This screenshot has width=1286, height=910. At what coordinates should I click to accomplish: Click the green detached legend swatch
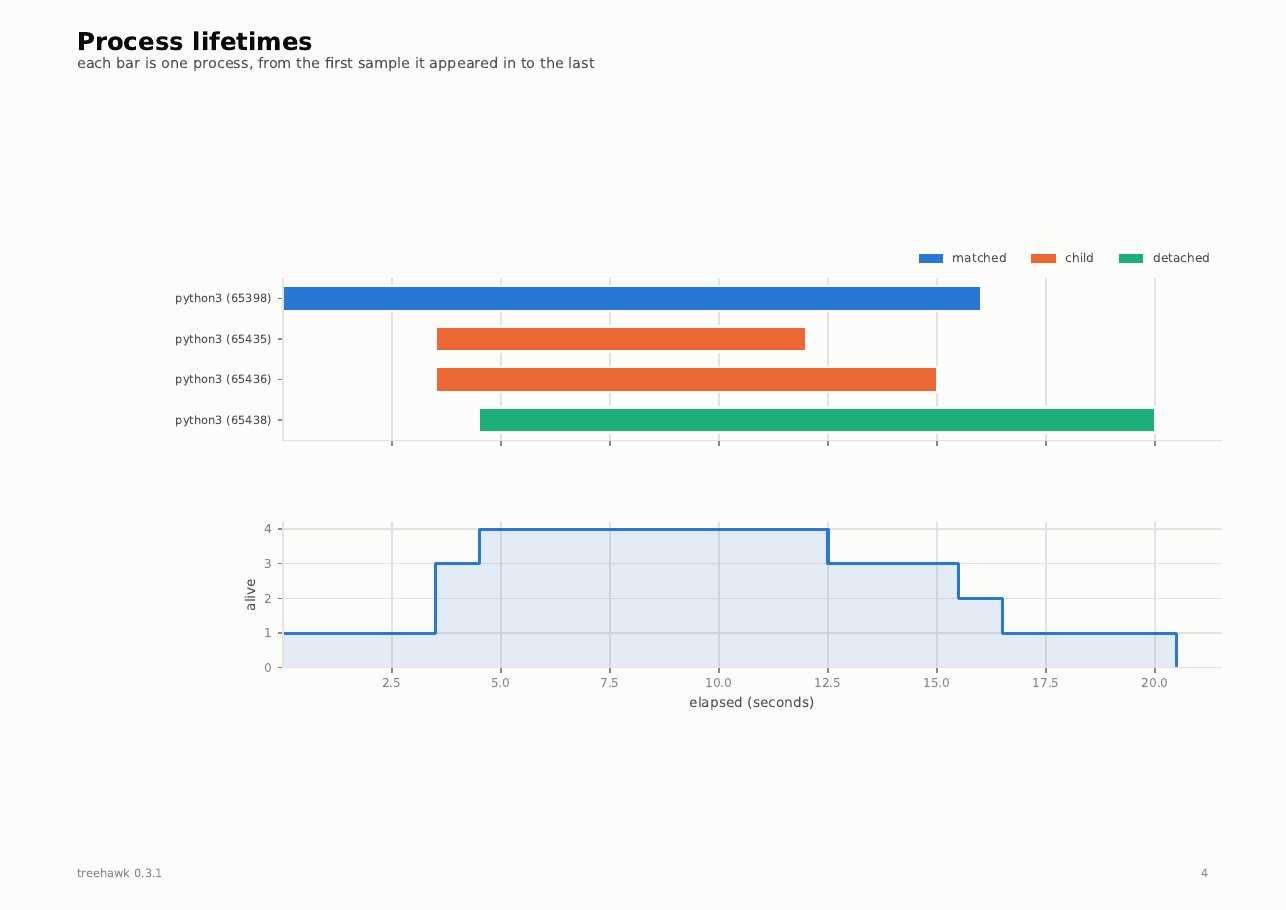coord(1130,259)
